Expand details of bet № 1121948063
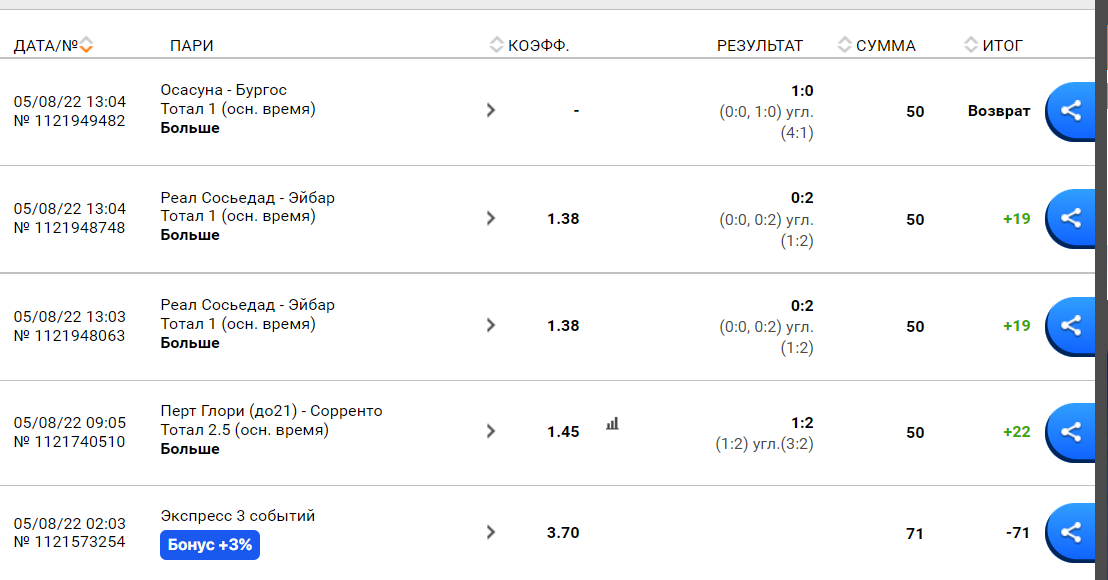The height and width of the screenshot is (580, 1108). click(x=490, y=325)
